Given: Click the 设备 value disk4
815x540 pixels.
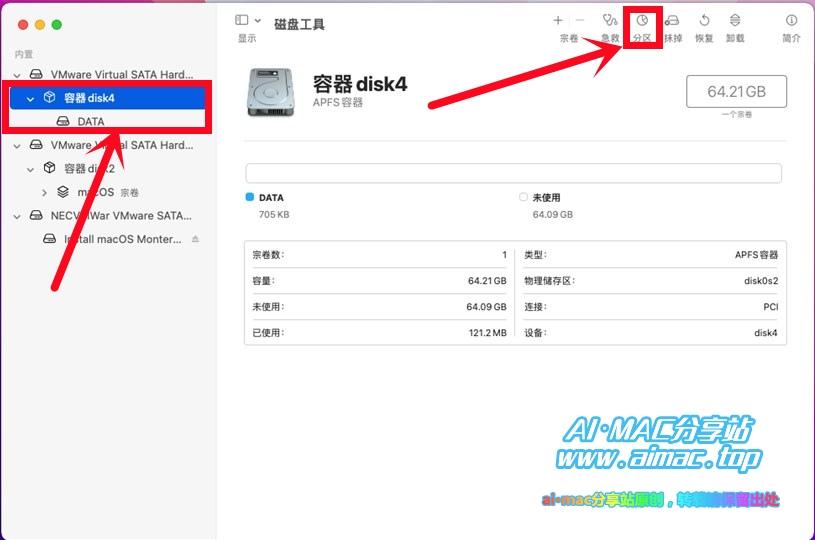Looking at the screenshot, I should pyautogui.click(x=766, y=333).
